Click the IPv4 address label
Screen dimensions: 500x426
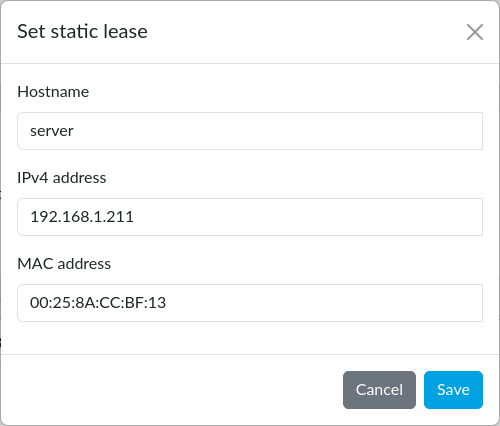(62, 178)
